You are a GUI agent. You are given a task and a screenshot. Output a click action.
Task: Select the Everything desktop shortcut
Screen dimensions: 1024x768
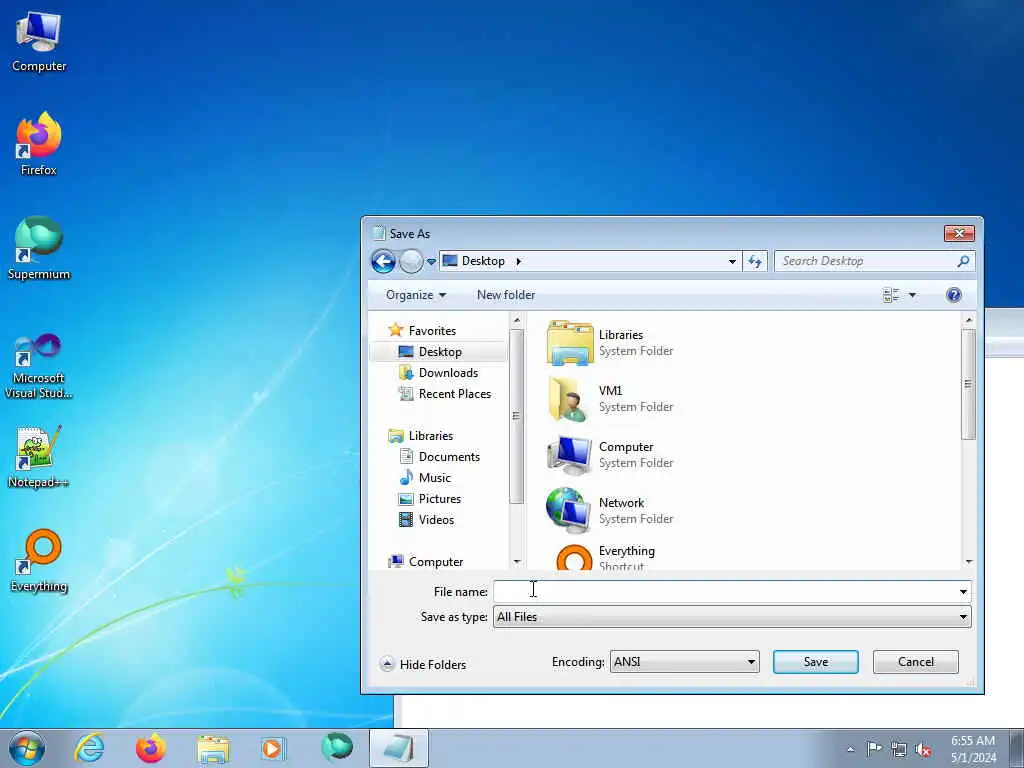tap(39, 560)
